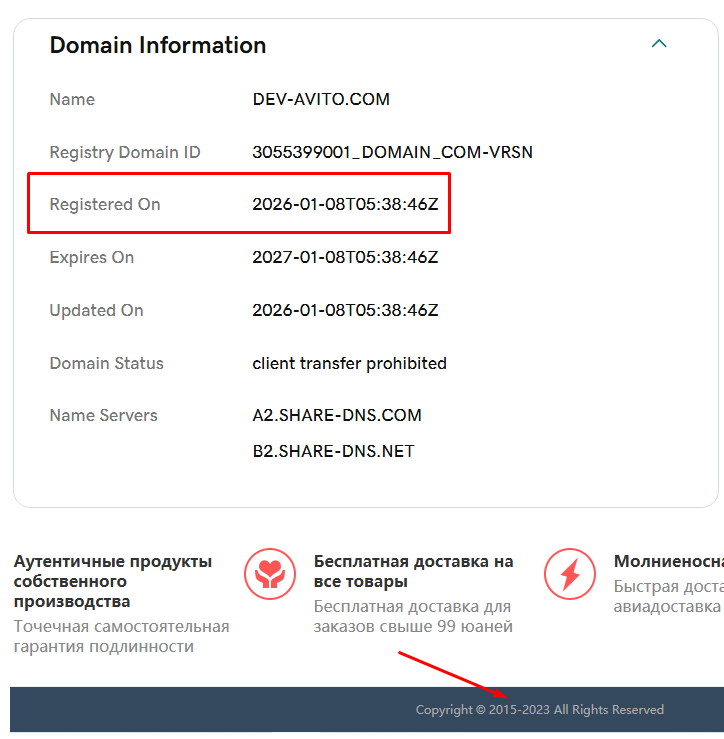Viewport: 724px width, 739px height.
Task: Click the Аутентичные продукты собственного производства heading
Action: (x=113, y=581)
